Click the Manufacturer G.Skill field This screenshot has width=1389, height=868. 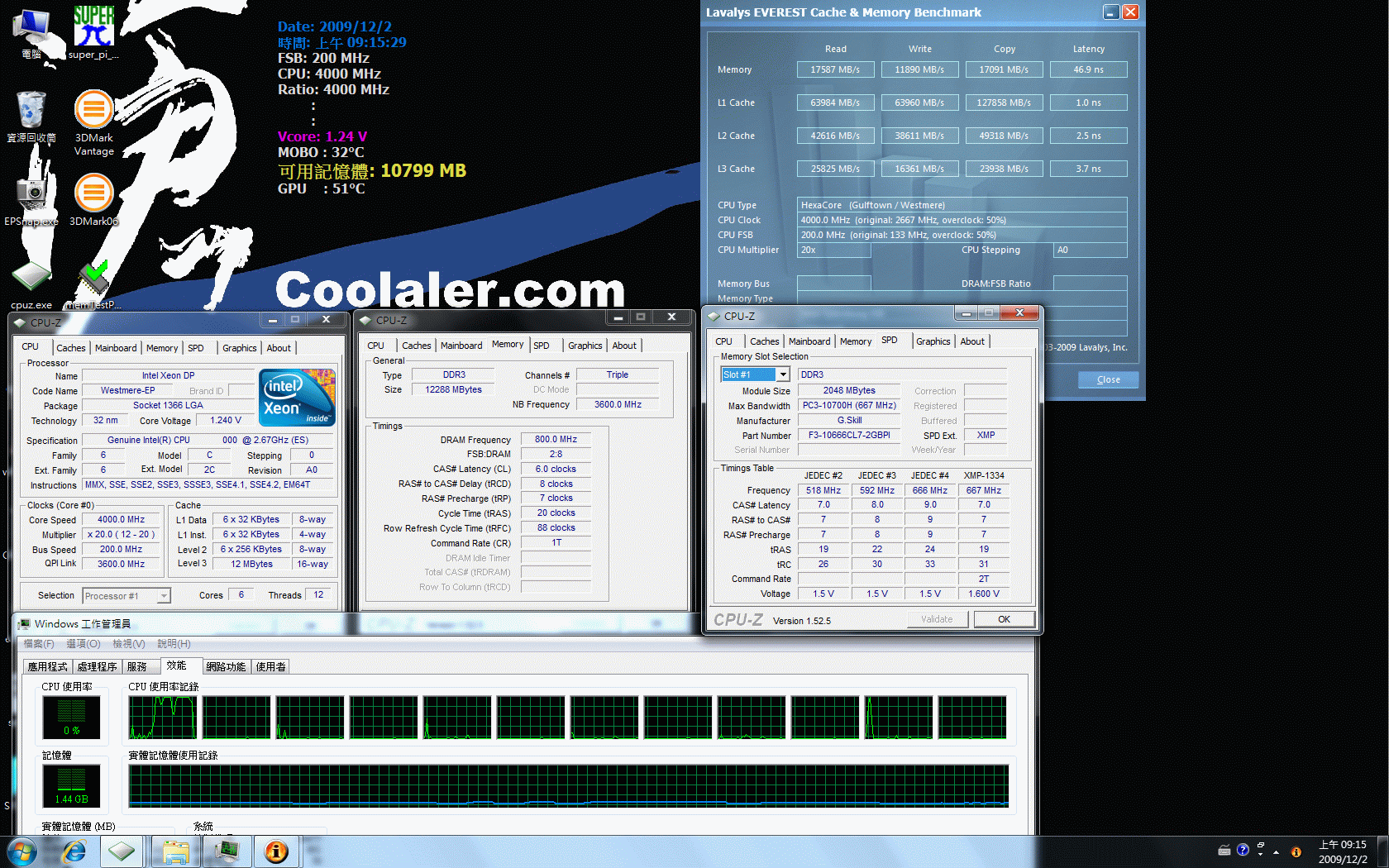point(849,420)
